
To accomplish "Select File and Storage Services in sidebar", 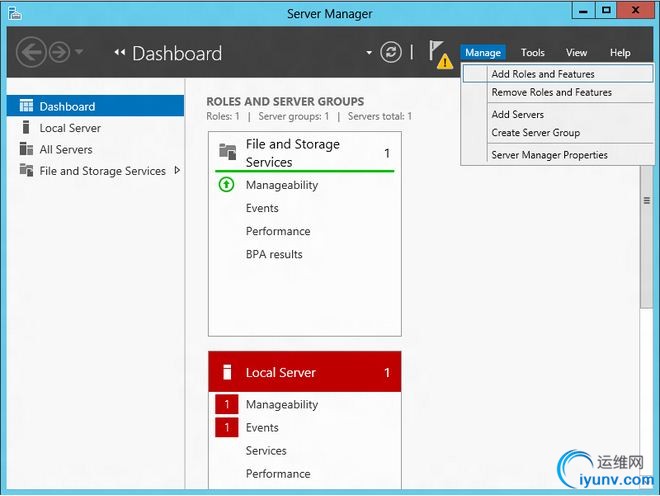I will (x=96, y=171).
